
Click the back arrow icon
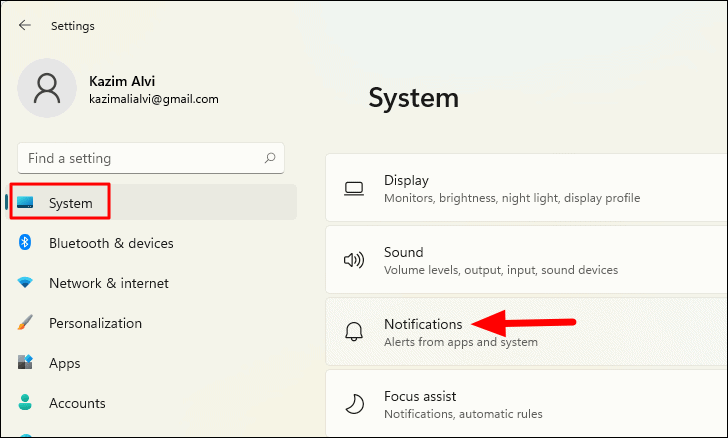tap(25, 26)
